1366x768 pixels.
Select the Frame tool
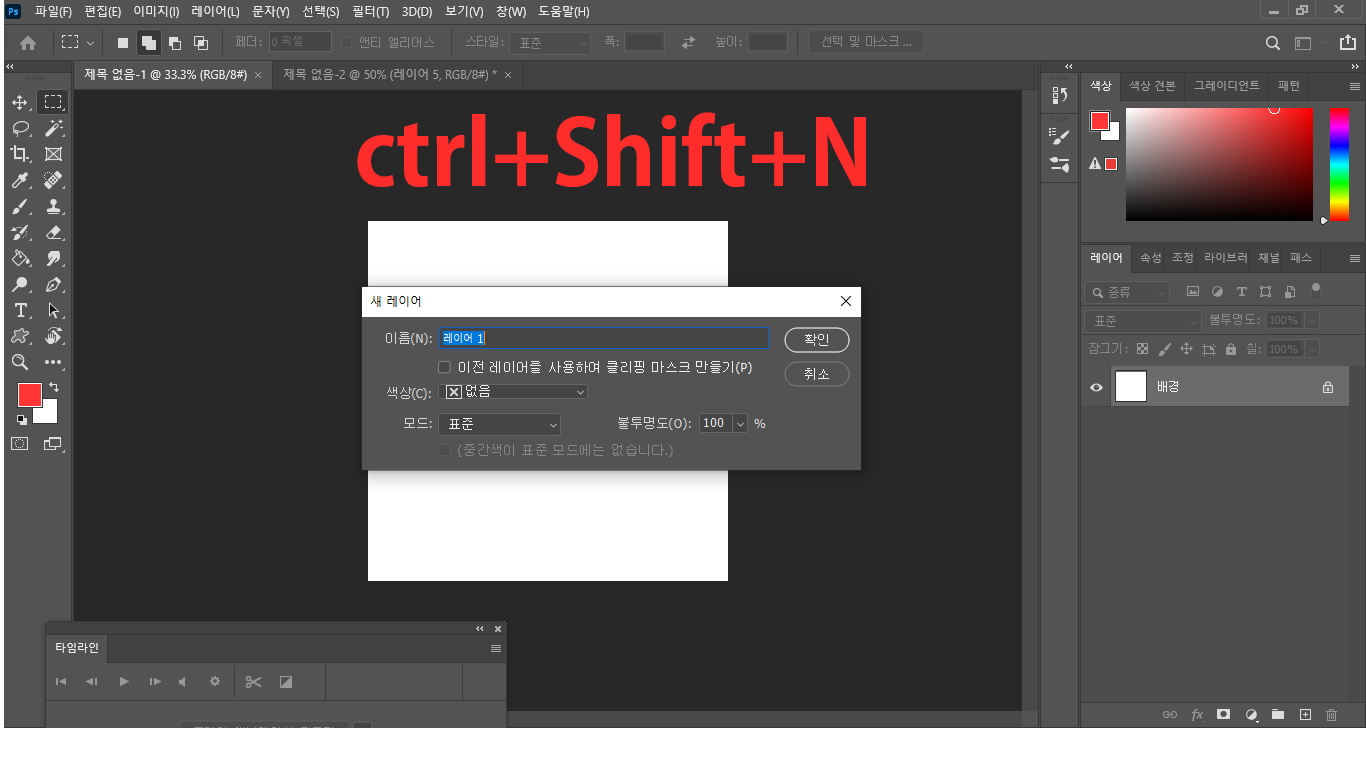(x=54, y=154)
